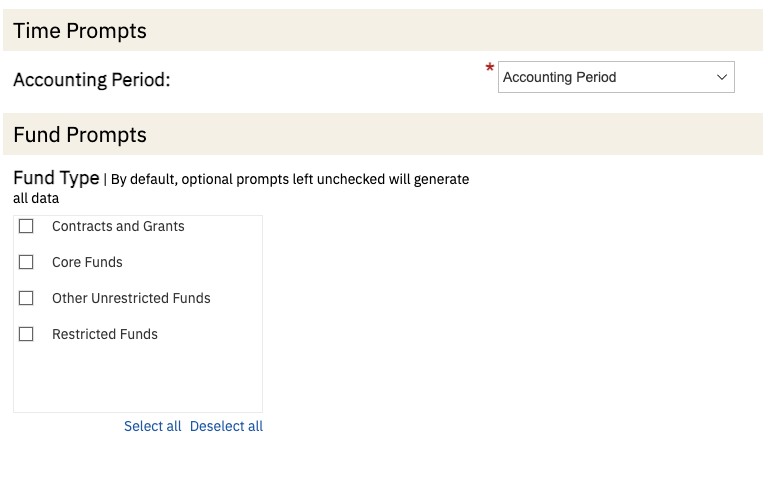Image resolution: width=763 pixels, height=480 pixels.
Task: Open the Accounting Period combo box
Action: click(x=615, y=77)
